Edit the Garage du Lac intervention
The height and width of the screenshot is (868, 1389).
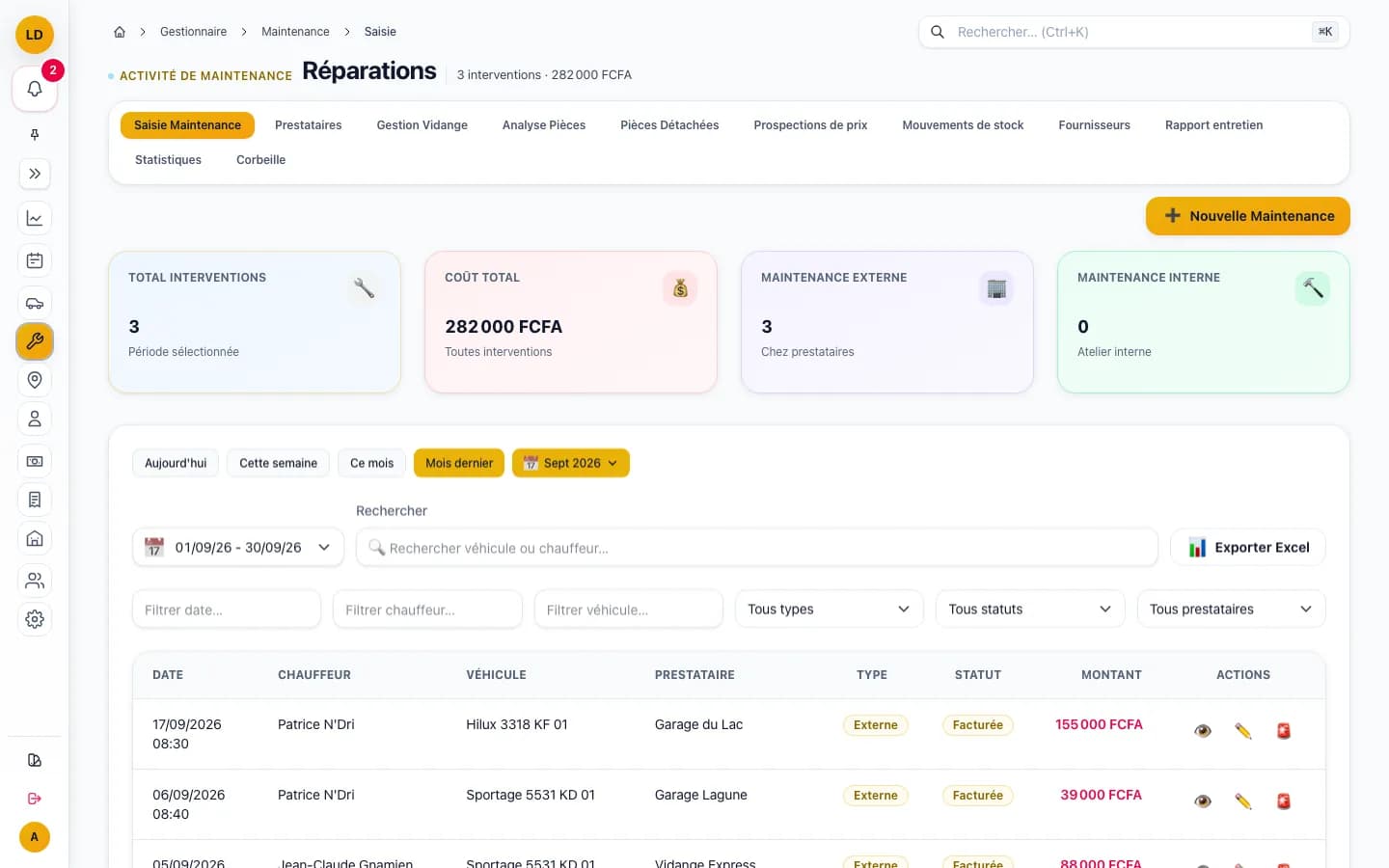pyautogui.click(x=1243, y=731)
